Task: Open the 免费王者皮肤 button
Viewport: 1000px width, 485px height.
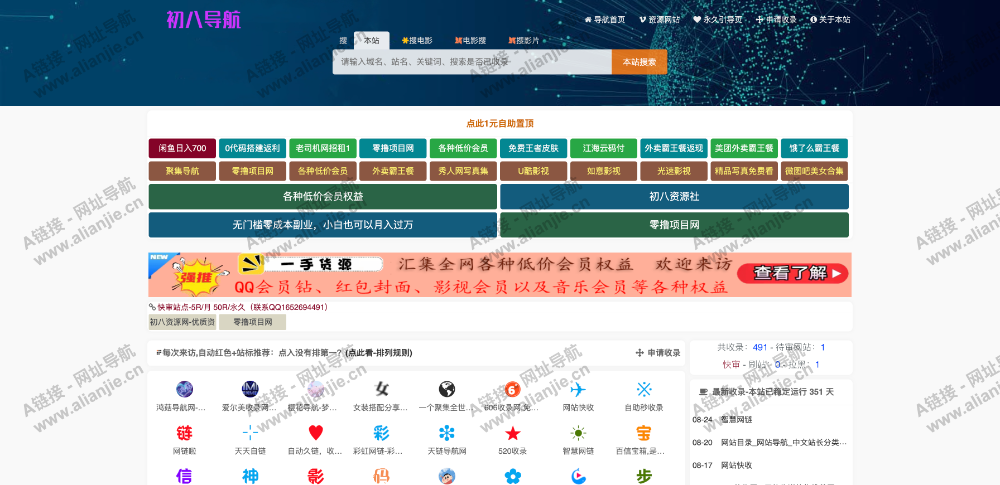Action: (x=534, y=148)
